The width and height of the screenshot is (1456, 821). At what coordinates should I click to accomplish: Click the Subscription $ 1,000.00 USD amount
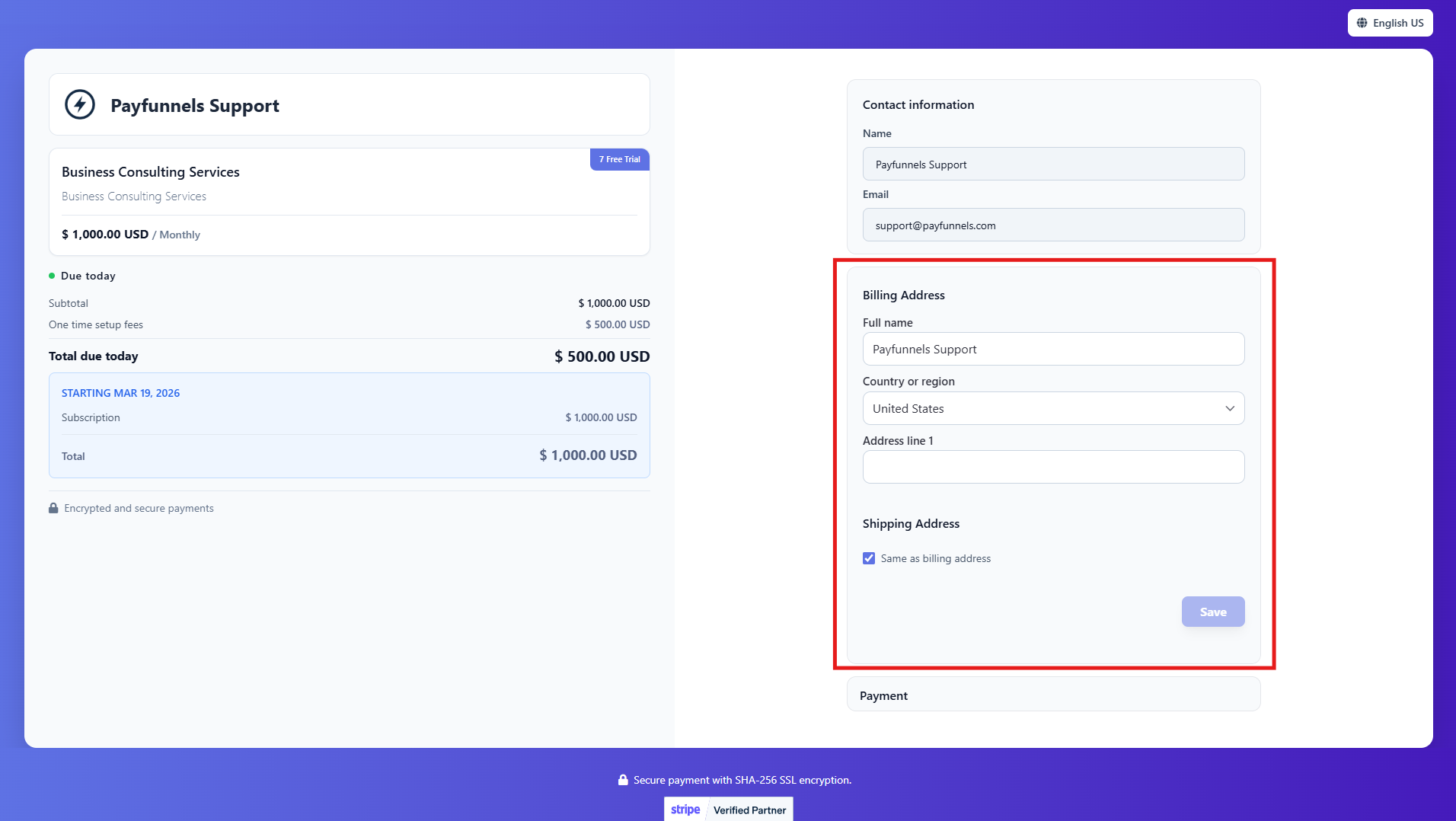601,417
